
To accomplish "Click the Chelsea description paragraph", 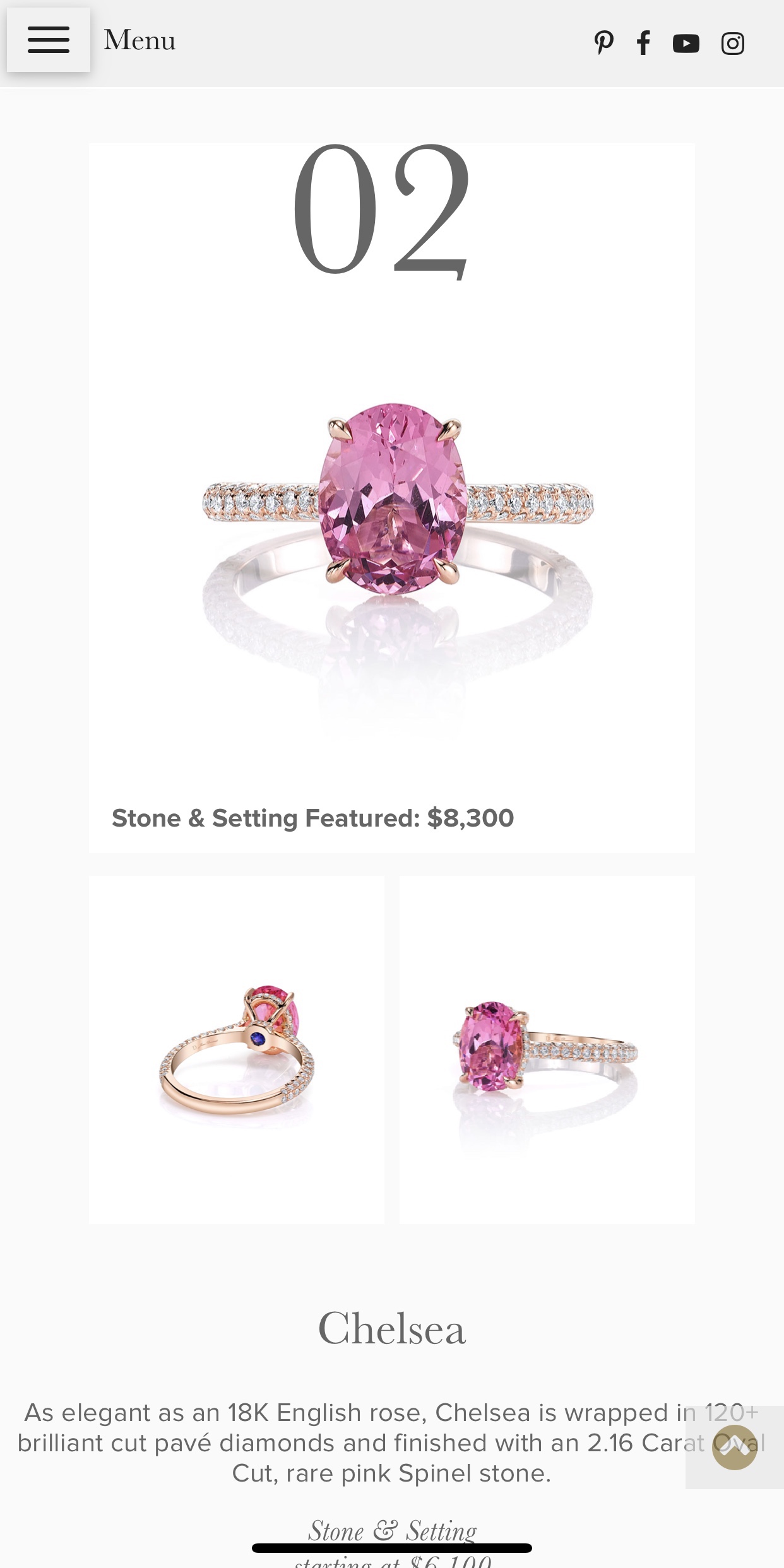I will pos(391,1443).
